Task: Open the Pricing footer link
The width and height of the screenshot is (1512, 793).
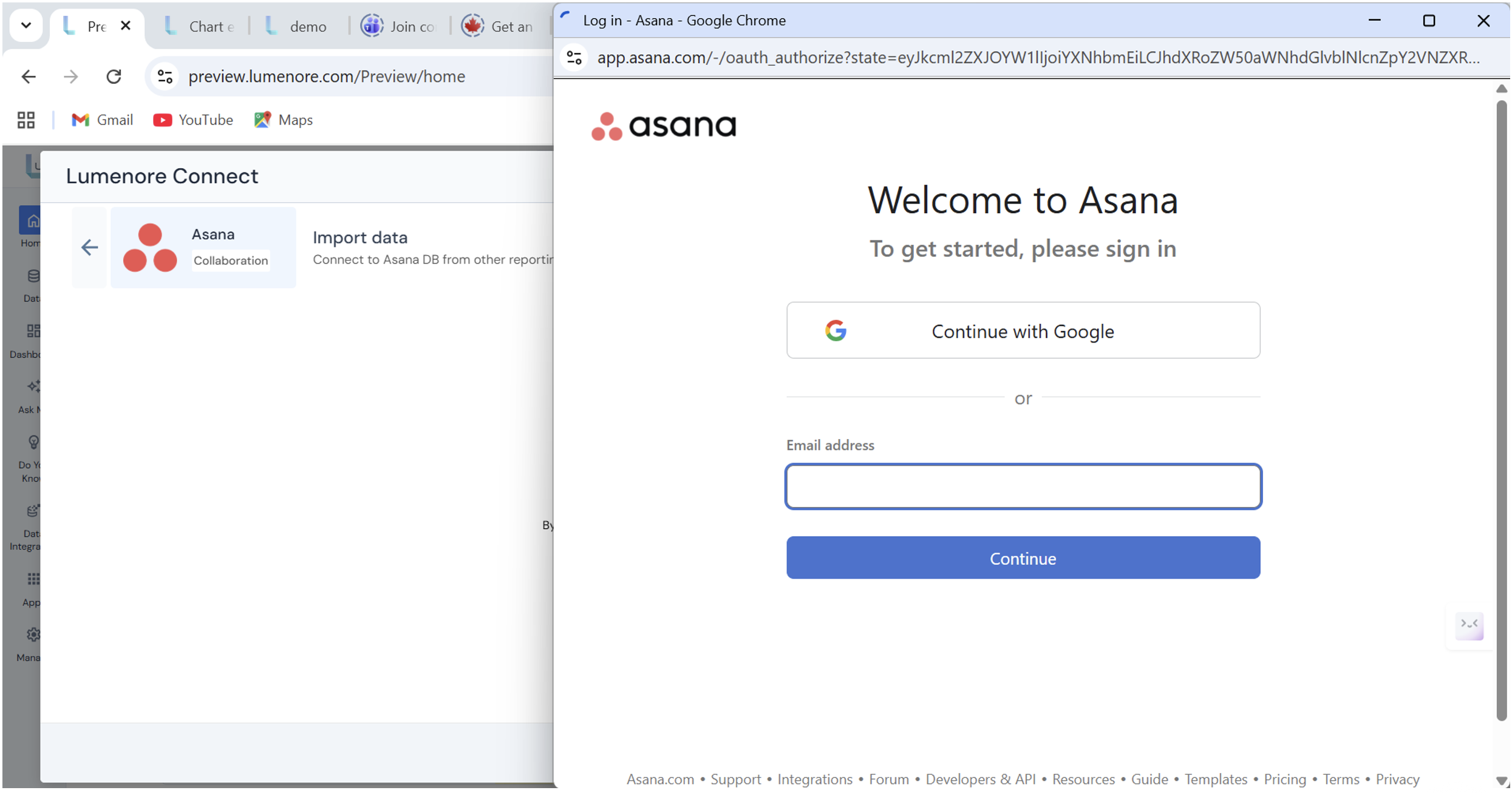Action: point(1285,779)
